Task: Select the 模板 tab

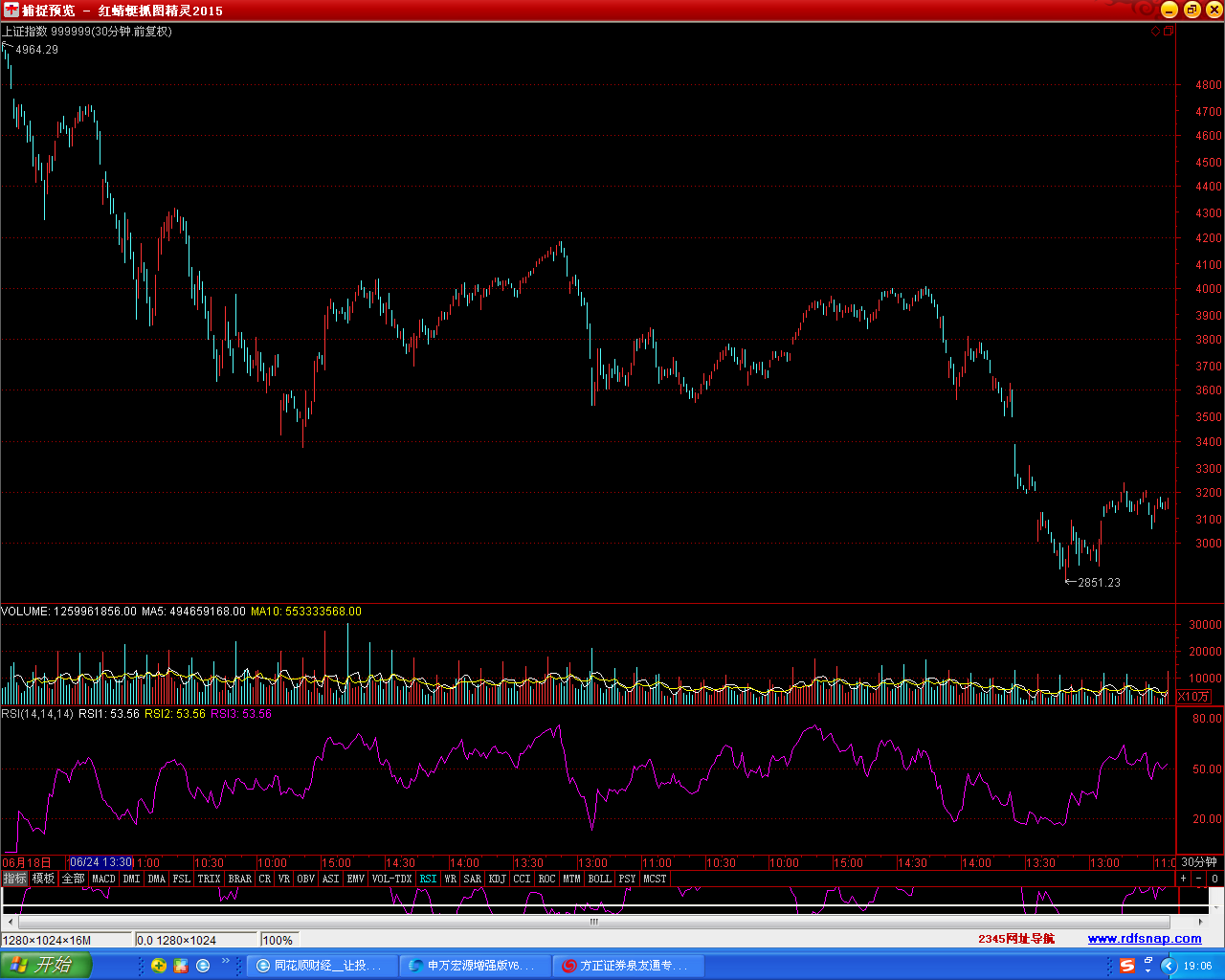Action: pos(43,879)
